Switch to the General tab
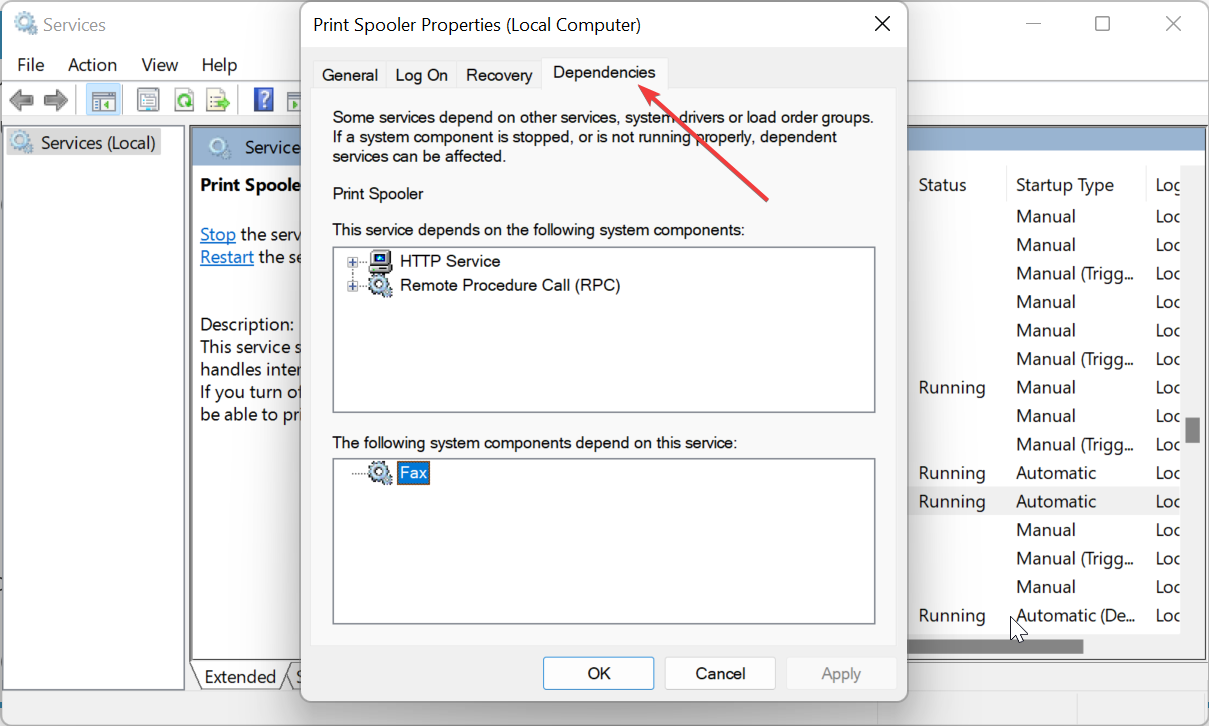Viewport: 1209px width, 726px height. (x=350, y=75)
